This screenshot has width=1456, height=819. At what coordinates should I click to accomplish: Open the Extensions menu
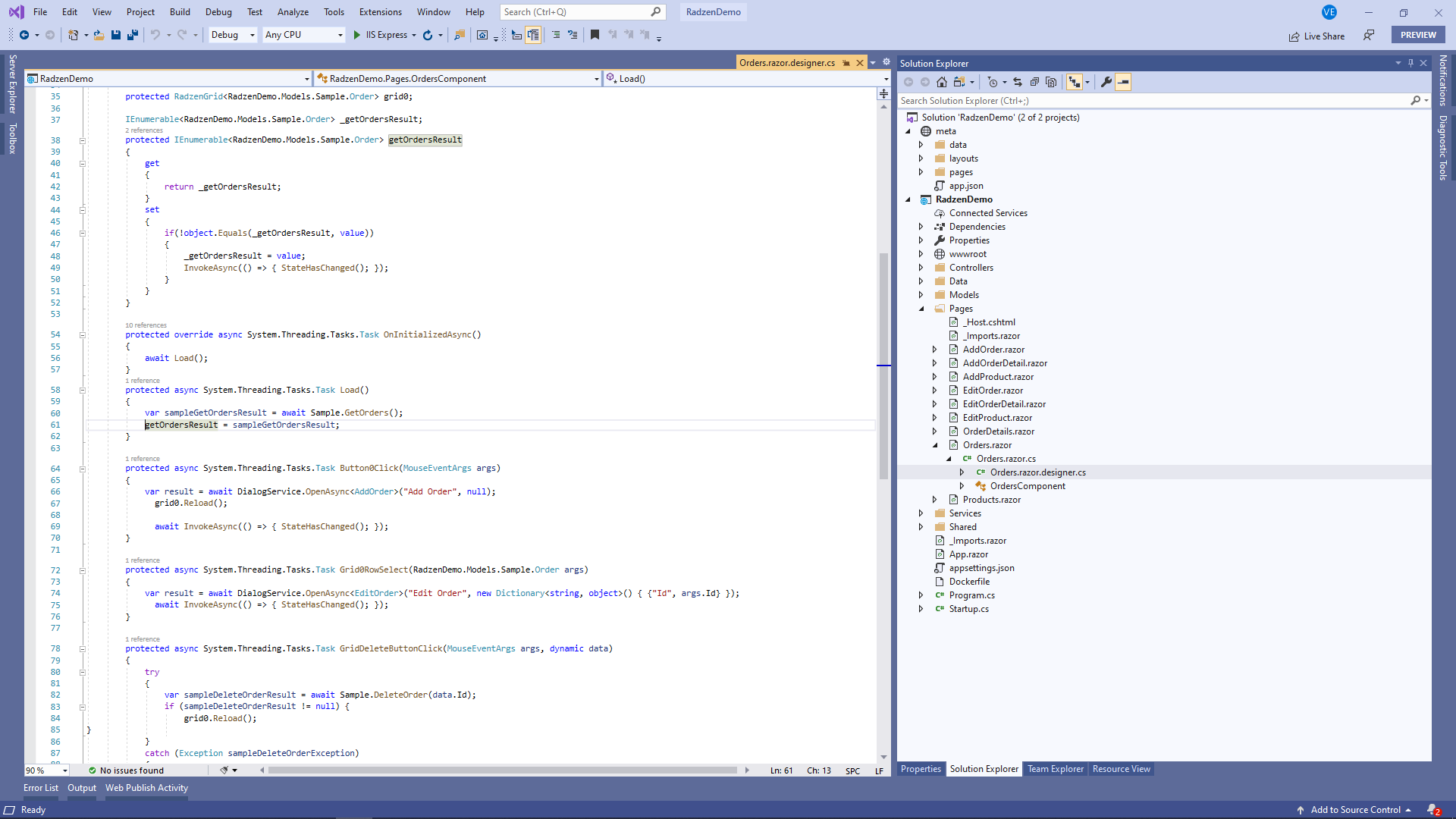(381, 12)
